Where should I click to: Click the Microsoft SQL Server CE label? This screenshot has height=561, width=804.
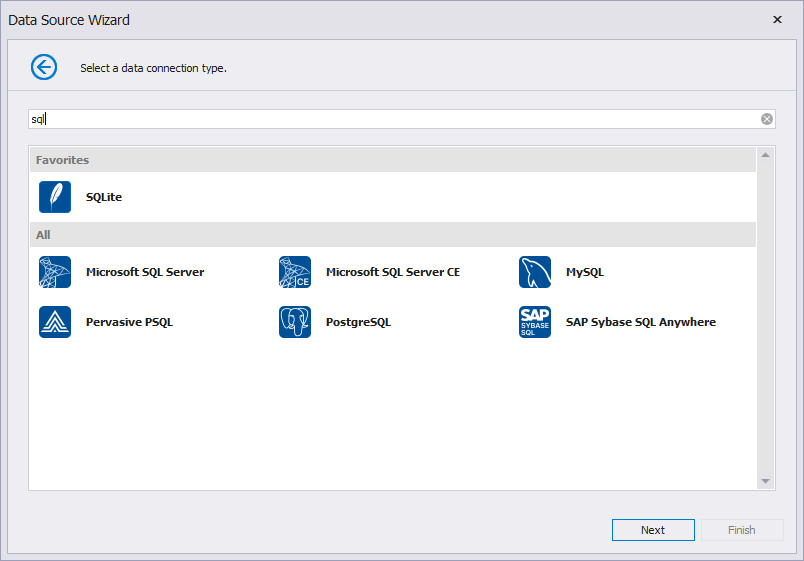393,272
